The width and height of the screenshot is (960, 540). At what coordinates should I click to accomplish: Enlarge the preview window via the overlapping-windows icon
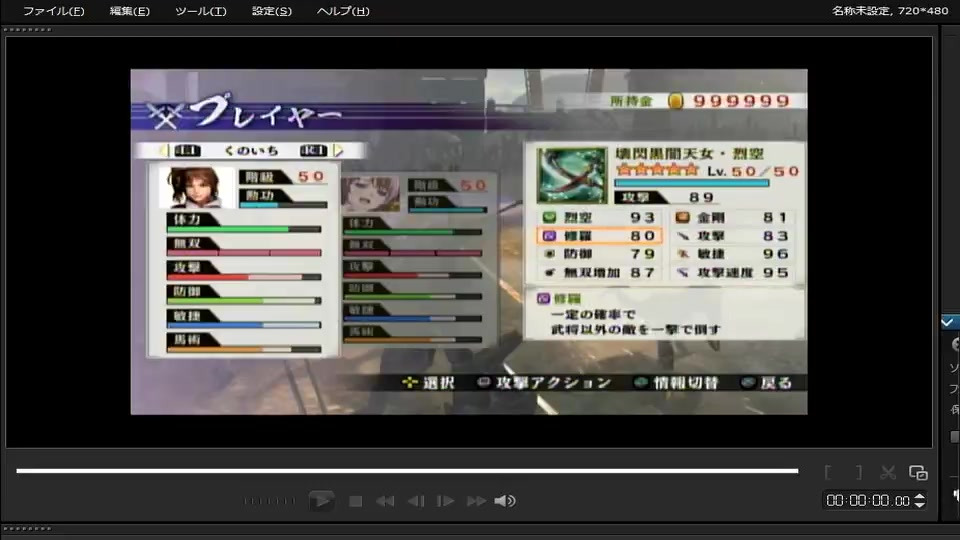point(918,472)
